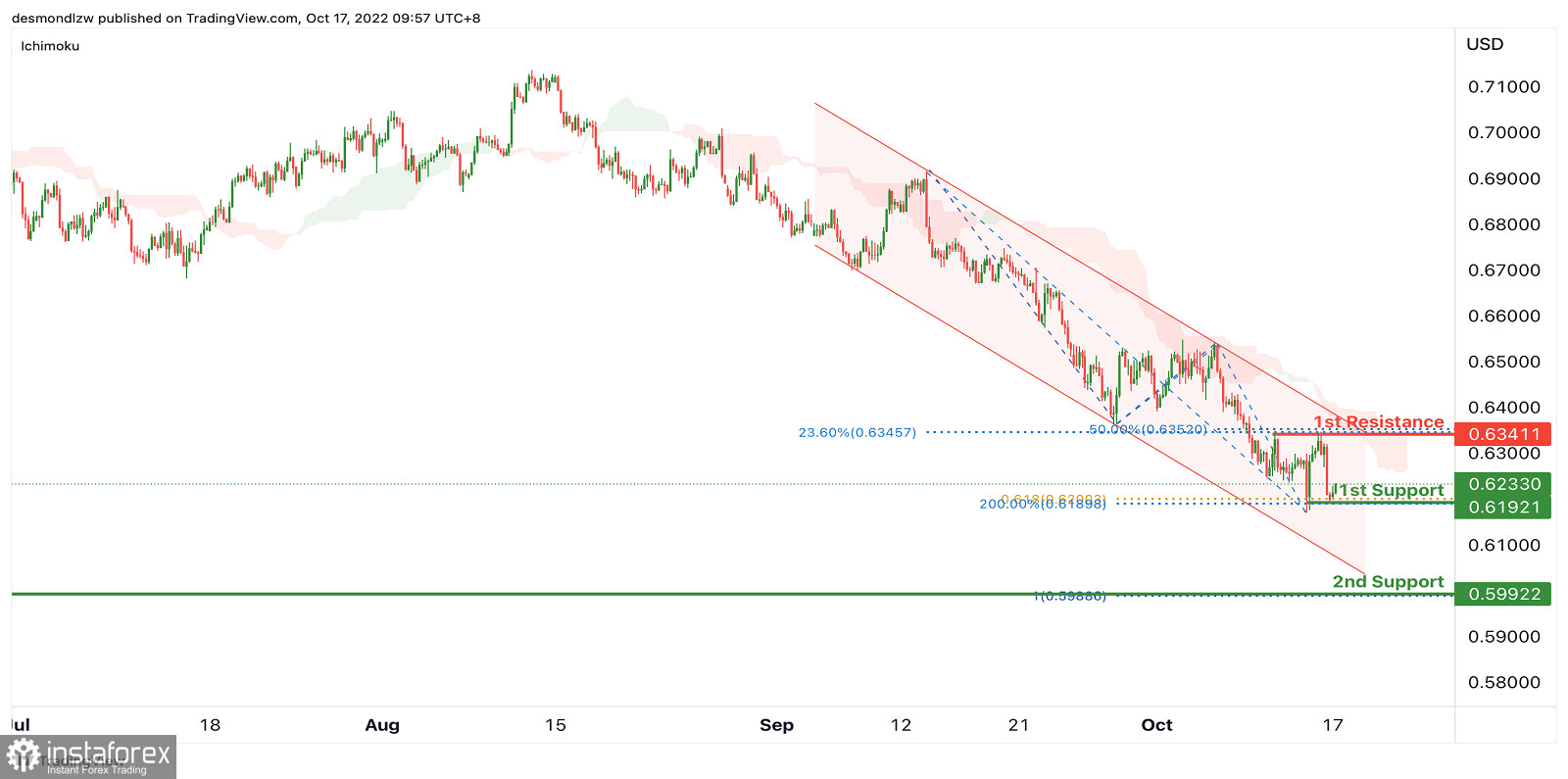Image resolution: width=1568 pixels, height=779 pixels.
Task: Click the Ichimoku indicator label
Action: [x=50, y=46]
